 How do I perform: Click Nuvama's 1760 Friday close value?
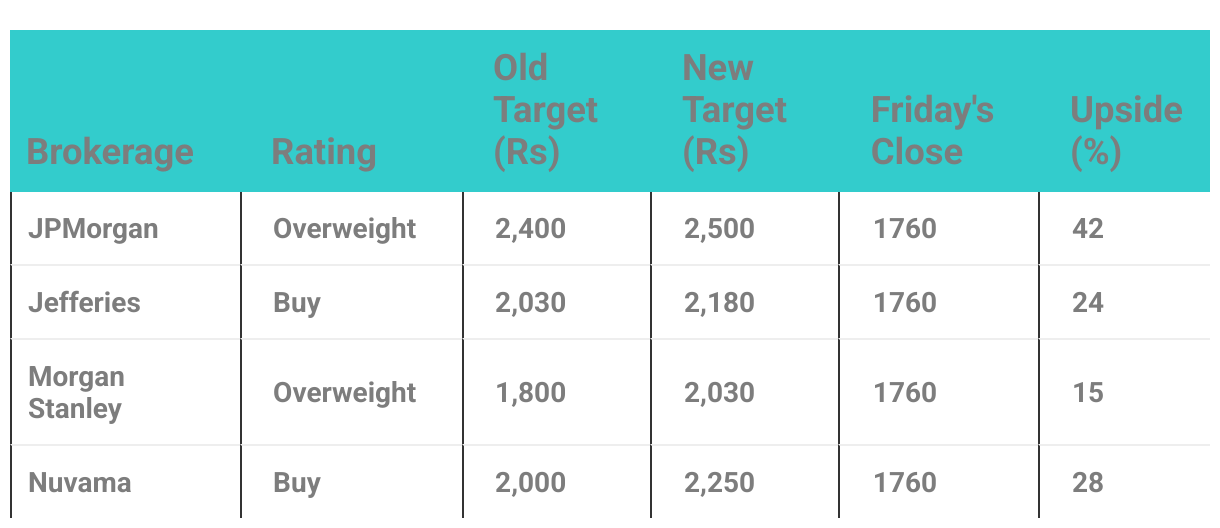[905, 483]
